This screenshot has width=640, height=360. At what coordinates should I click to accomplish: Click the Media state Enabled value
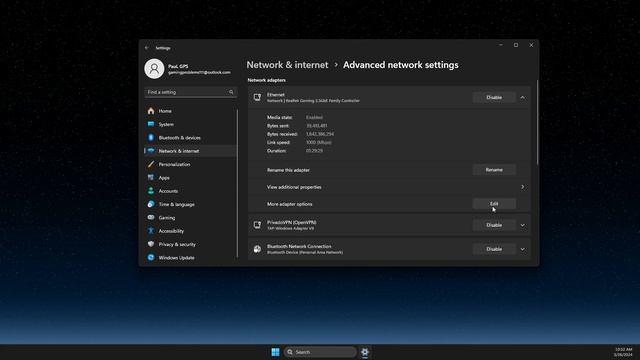pos(314,117)
